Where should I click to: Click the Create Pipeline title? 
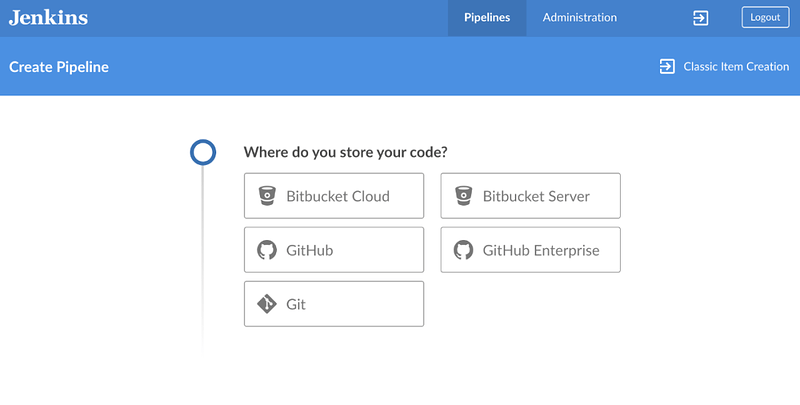[59, 67]
